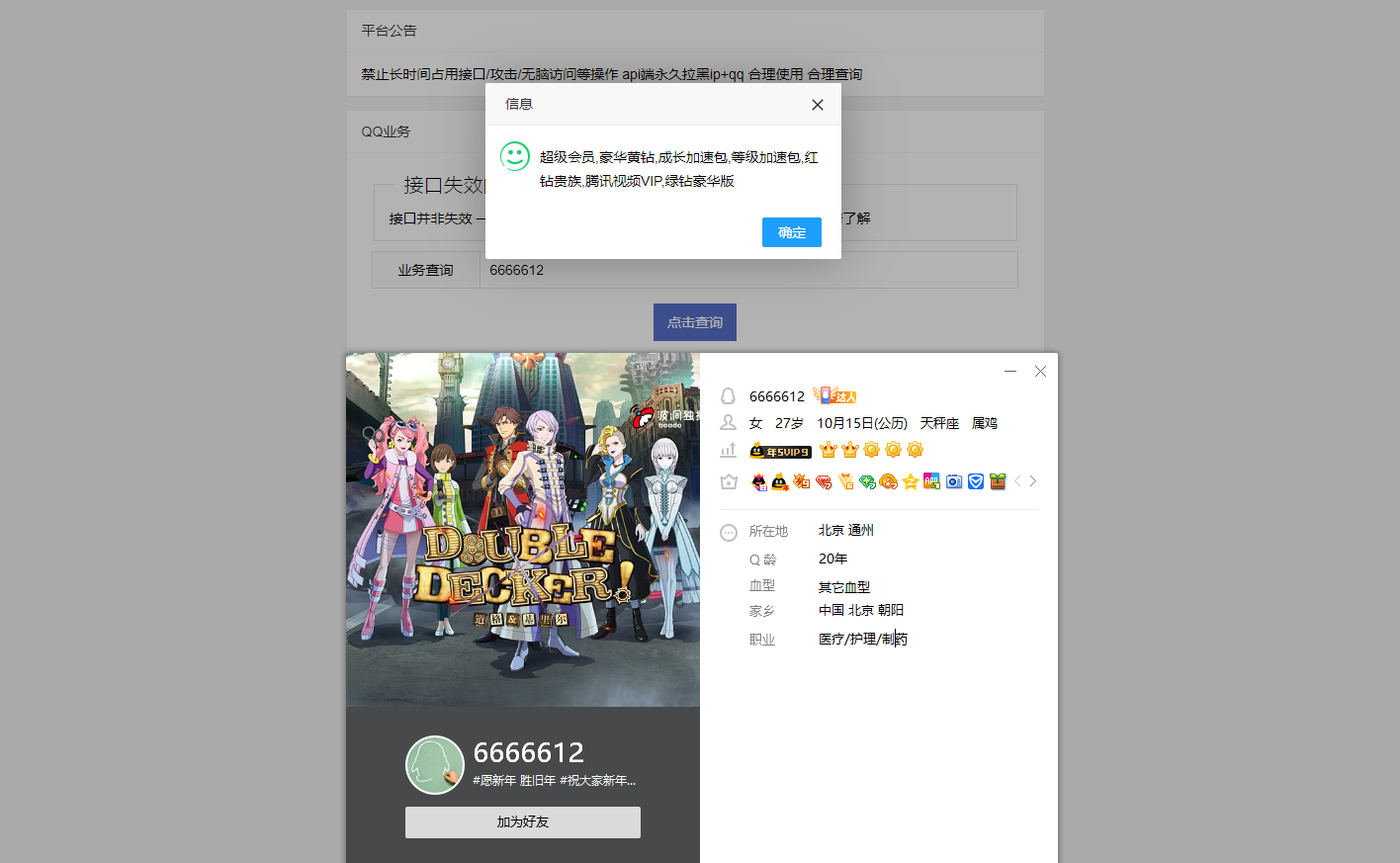
Task: Expand the badge list via right chevron
Action: click(1032, 481)
